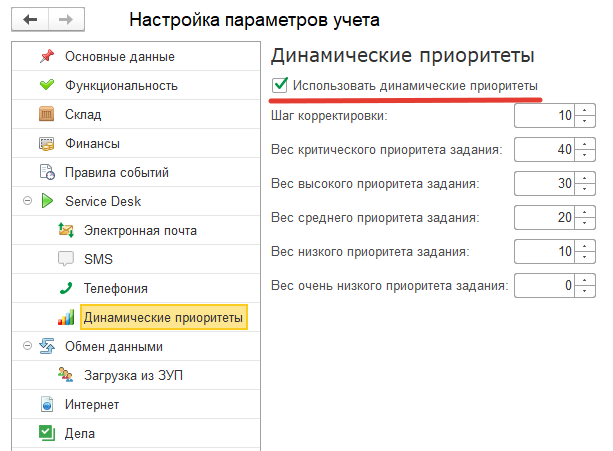Increase Шаг корректировки value

click(585, 110)
